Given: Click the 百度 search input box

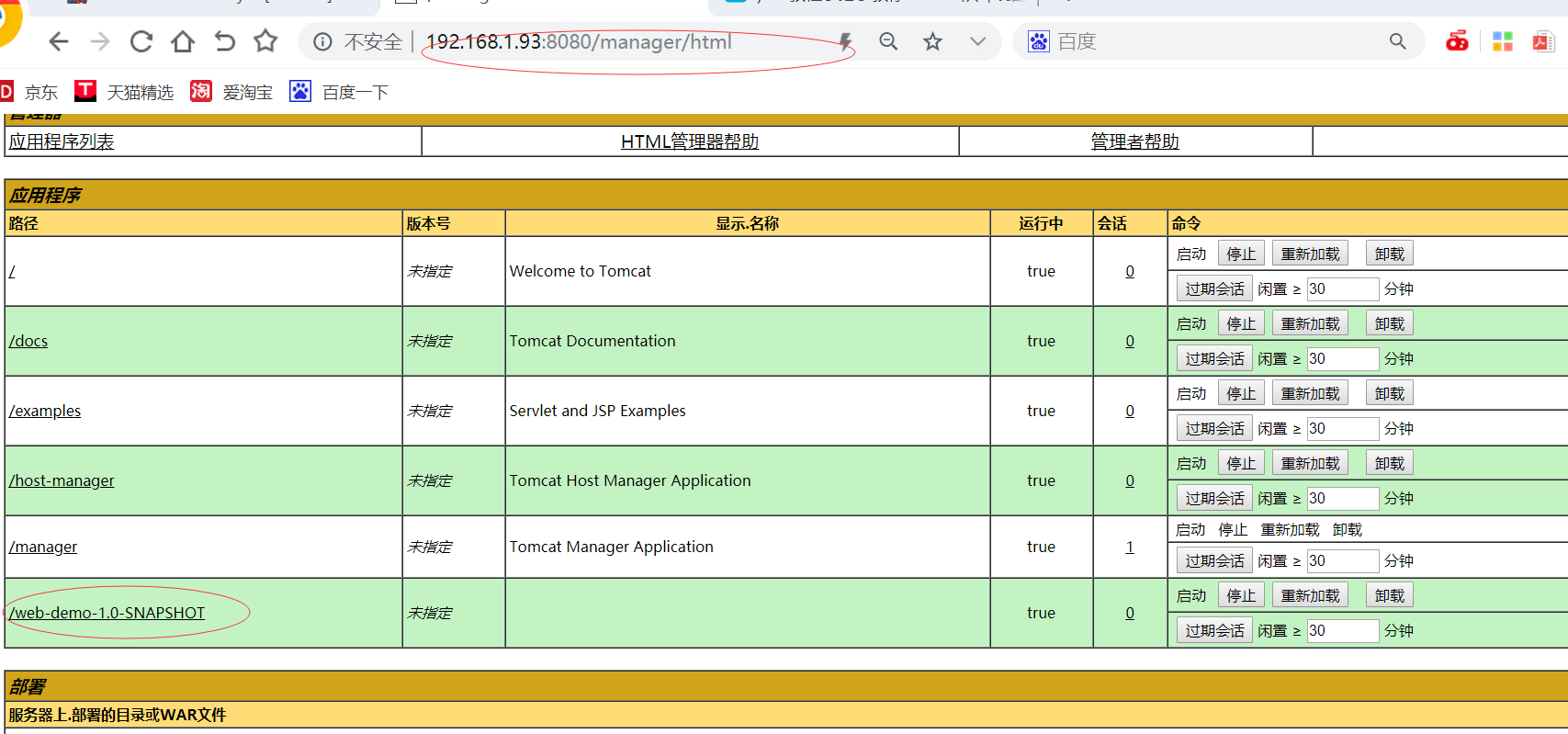Looking at the screenshot, I should tap(1217, 41).
